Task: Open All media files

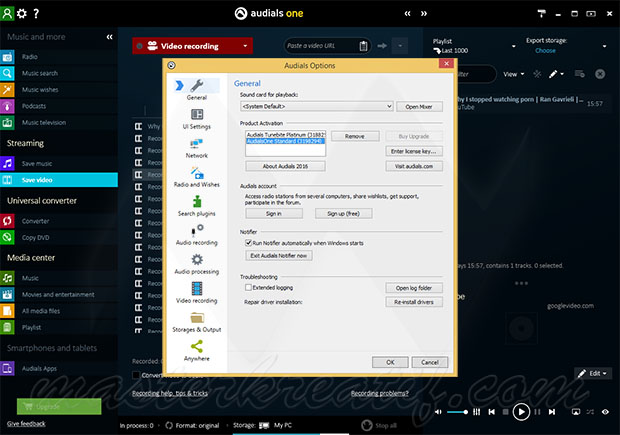Action: [41, 311]
